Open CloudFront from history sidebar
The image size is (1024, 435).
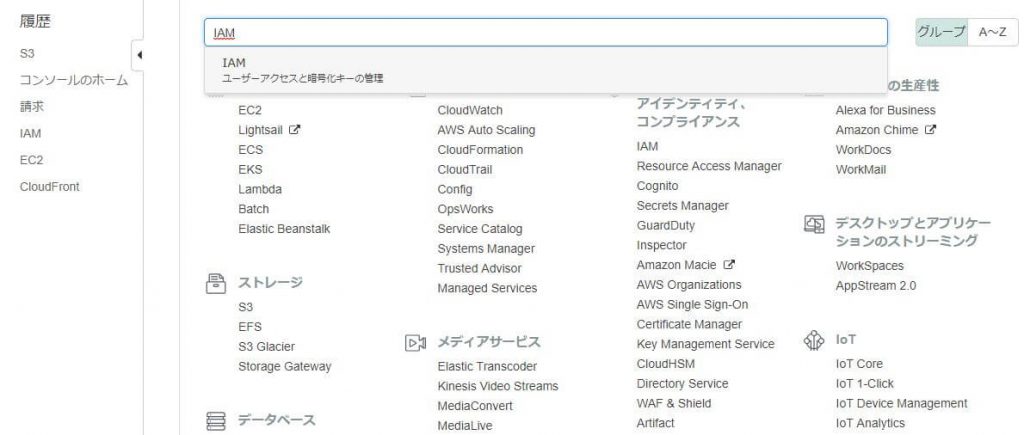pyautogui.click(x=50, y=187)
